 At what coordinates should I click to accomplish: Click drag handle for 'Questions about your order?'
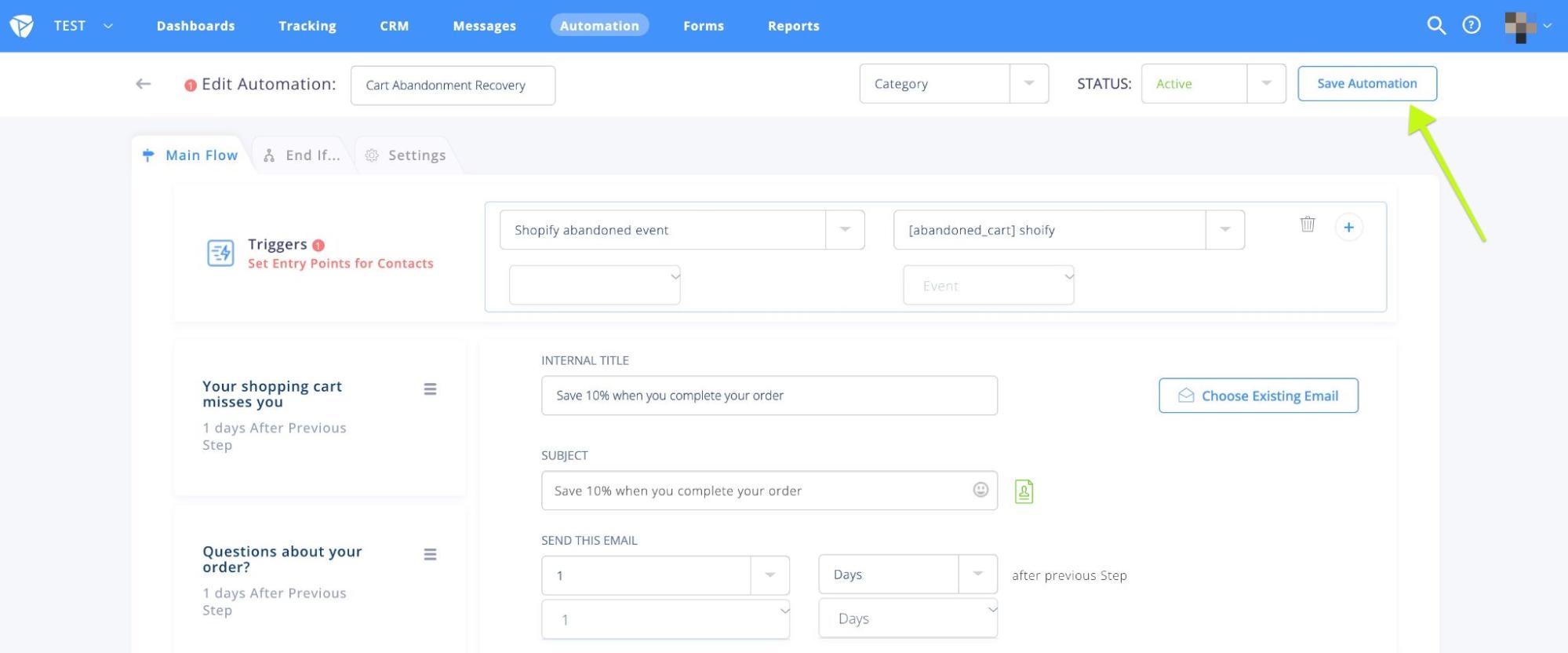pyautogui.click(x=430, y=555)
